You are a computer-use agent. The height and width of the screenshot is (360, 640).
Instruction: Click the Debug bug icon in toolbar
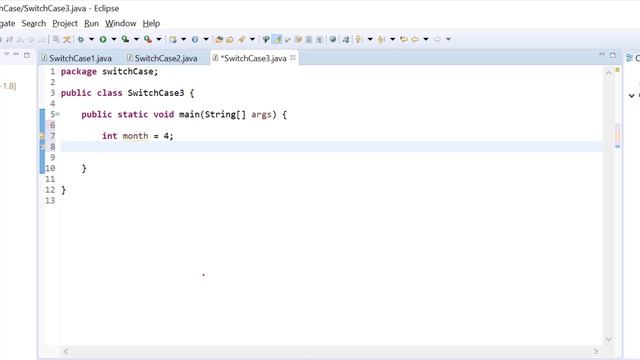pos(80,39)
